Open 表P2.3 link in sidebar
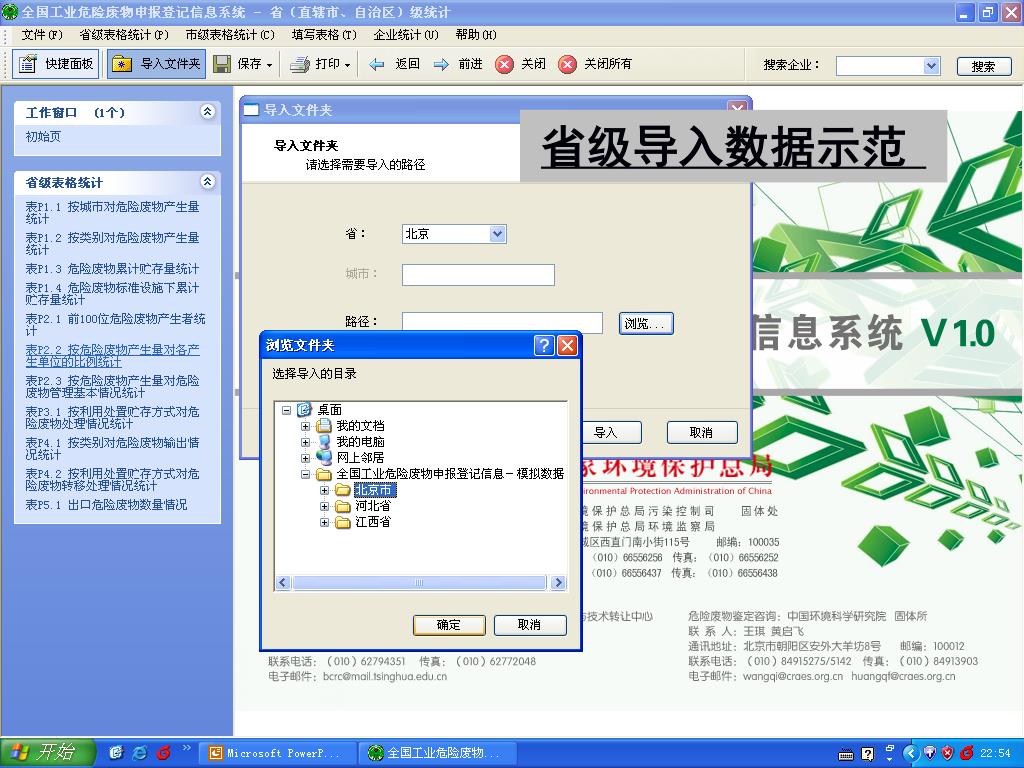The width and height of the screenshot is (1024, 768). [x=112, y=387]
